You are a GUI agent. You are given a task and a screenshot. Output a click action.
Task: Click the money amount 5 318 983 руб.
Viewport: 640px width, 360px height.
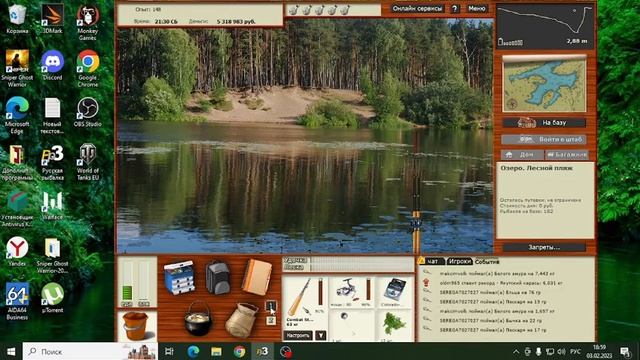click(236, 21)
